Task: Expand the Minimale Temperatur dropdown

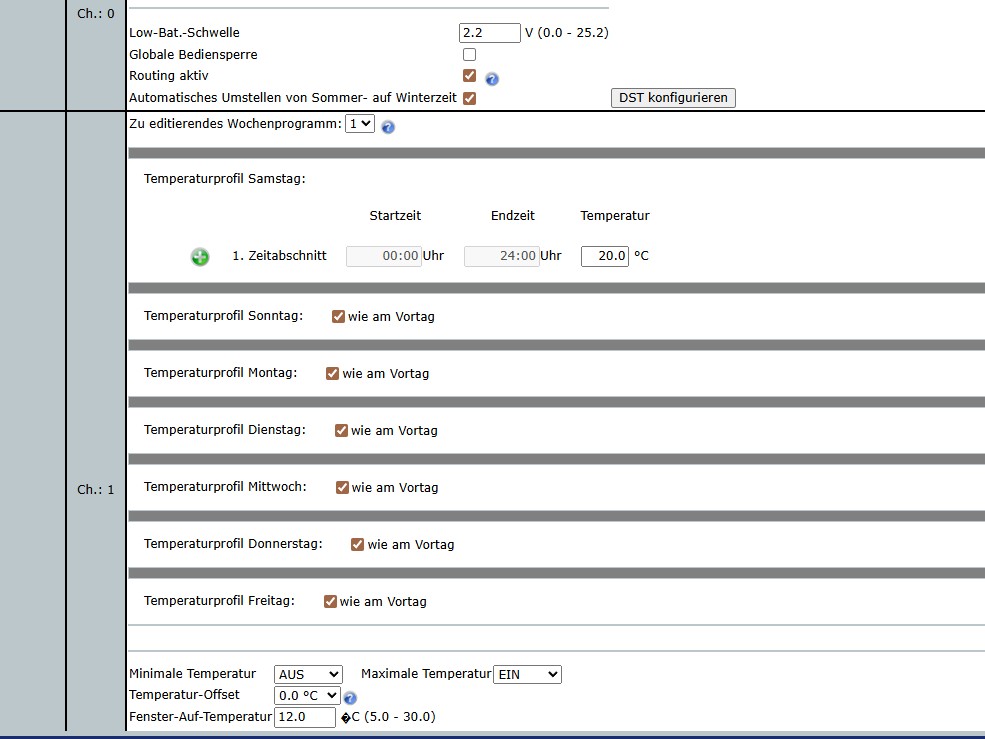Action: [x=308, y=675]
